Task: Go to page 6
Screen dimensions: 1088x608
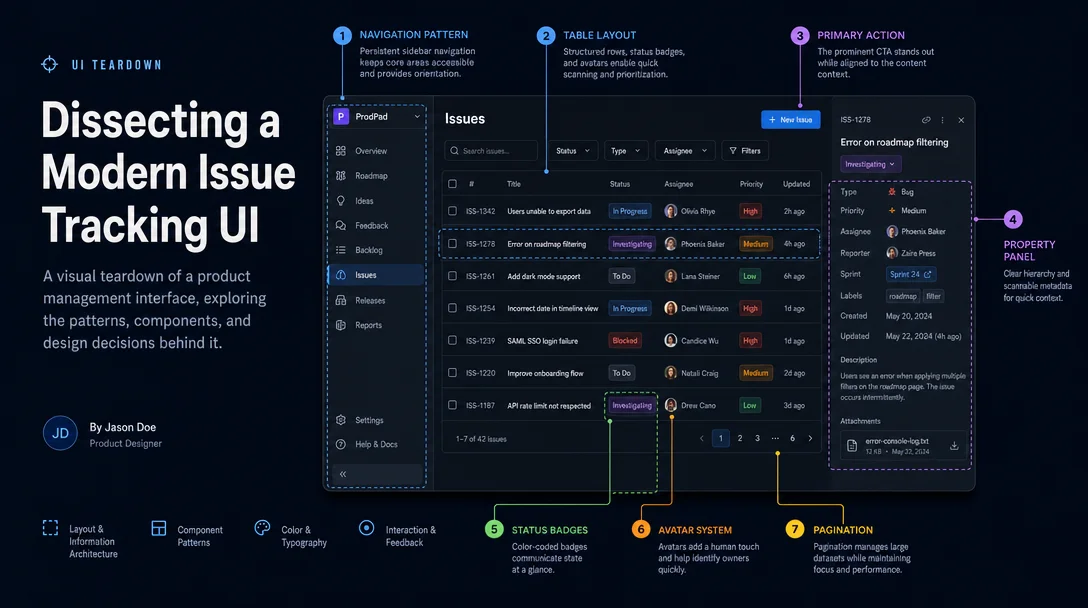Action: (792, 439)
